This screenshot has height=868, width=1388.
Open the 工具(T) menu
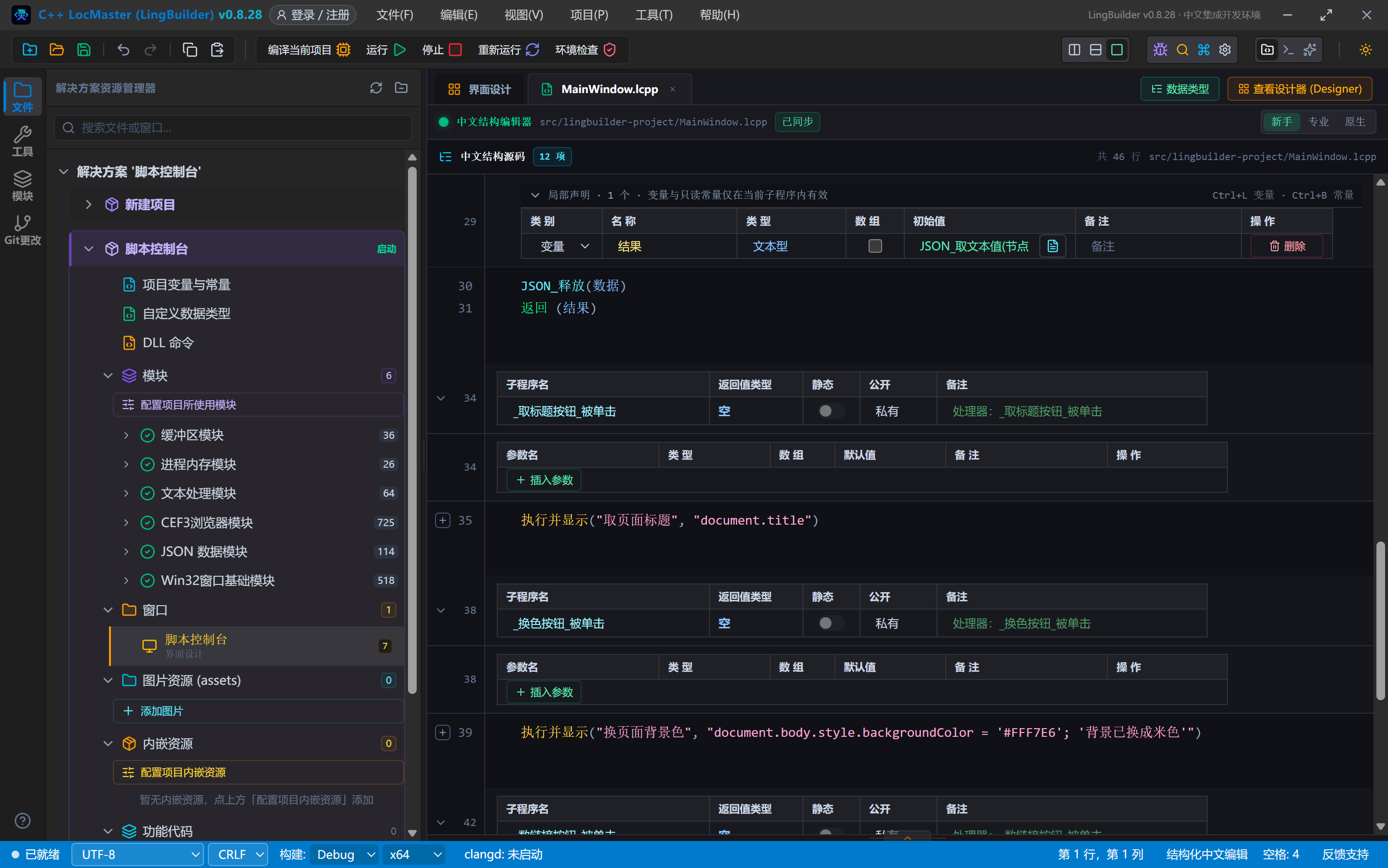pos(654,15)
